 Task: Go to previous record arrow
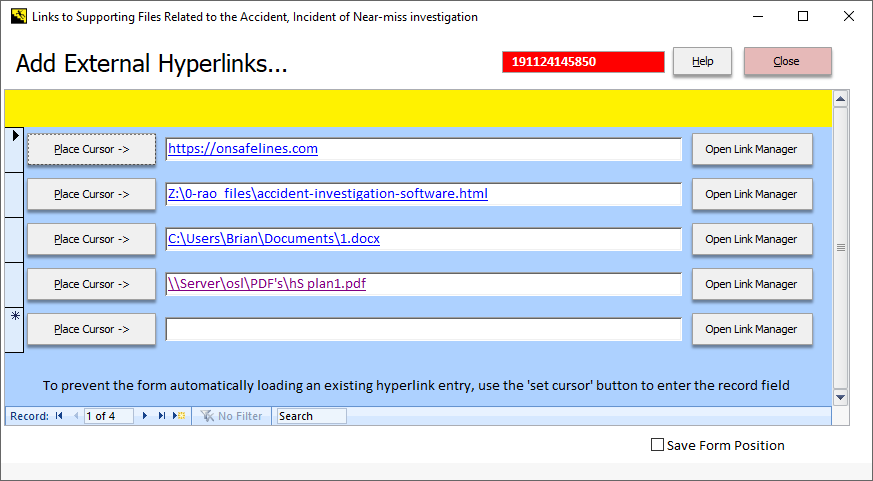point(76,416)
